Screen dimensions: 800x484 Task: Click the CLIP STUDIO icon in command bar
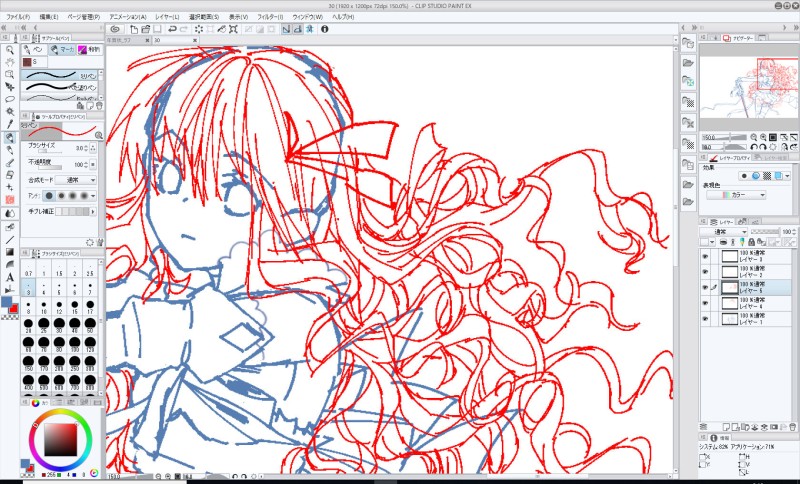pyautogui.click(x=115, y=29)
